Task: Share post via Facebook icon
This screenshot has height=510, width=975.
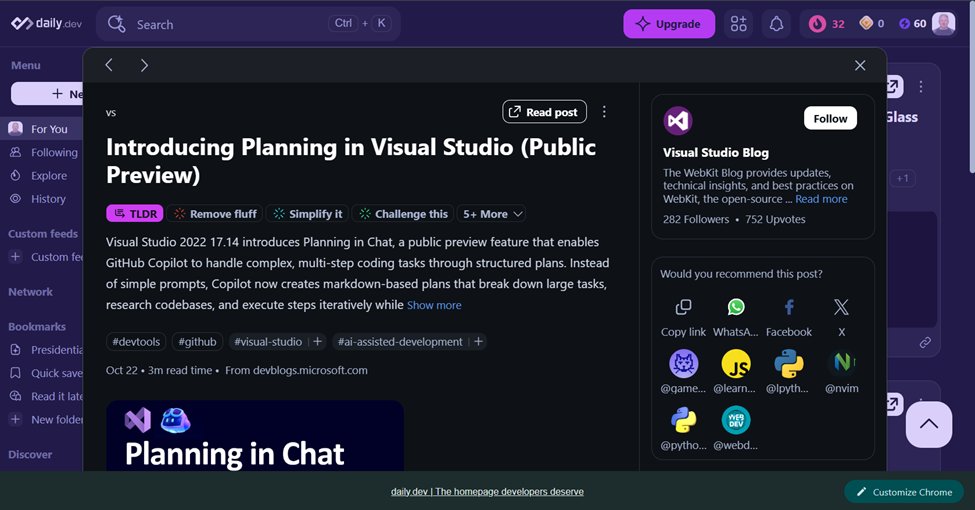Action: 788,307
